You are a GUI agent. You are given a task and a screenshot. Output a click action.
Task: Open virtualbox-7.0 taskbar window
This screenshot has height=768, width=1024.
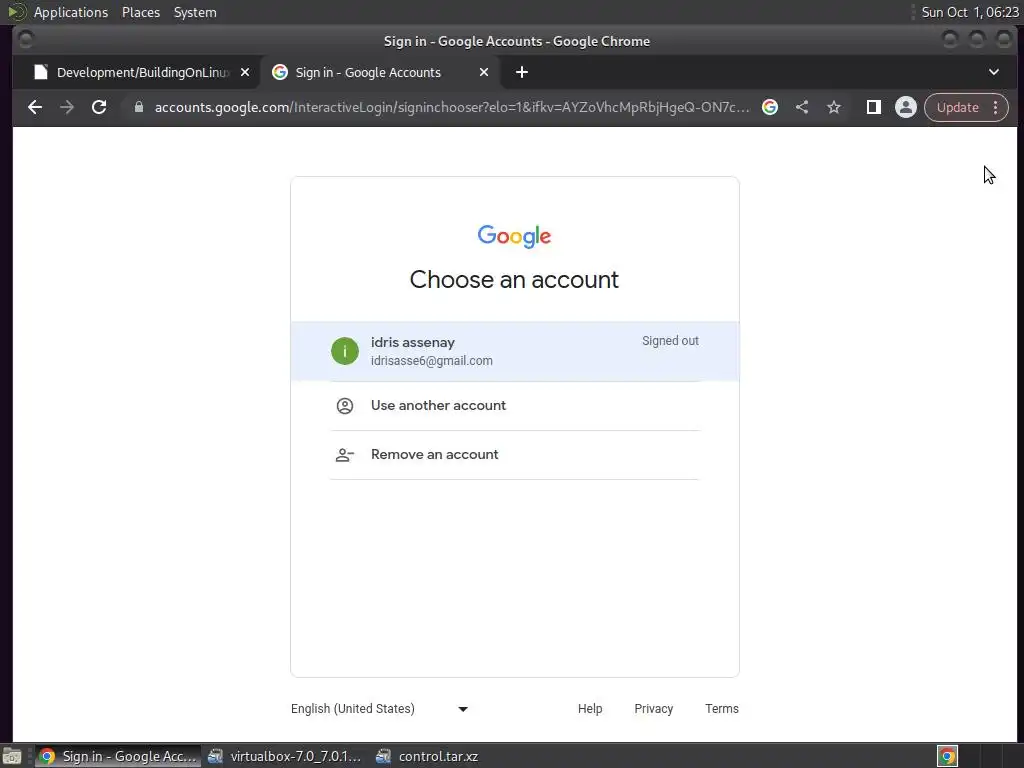[x=285, y=756]
